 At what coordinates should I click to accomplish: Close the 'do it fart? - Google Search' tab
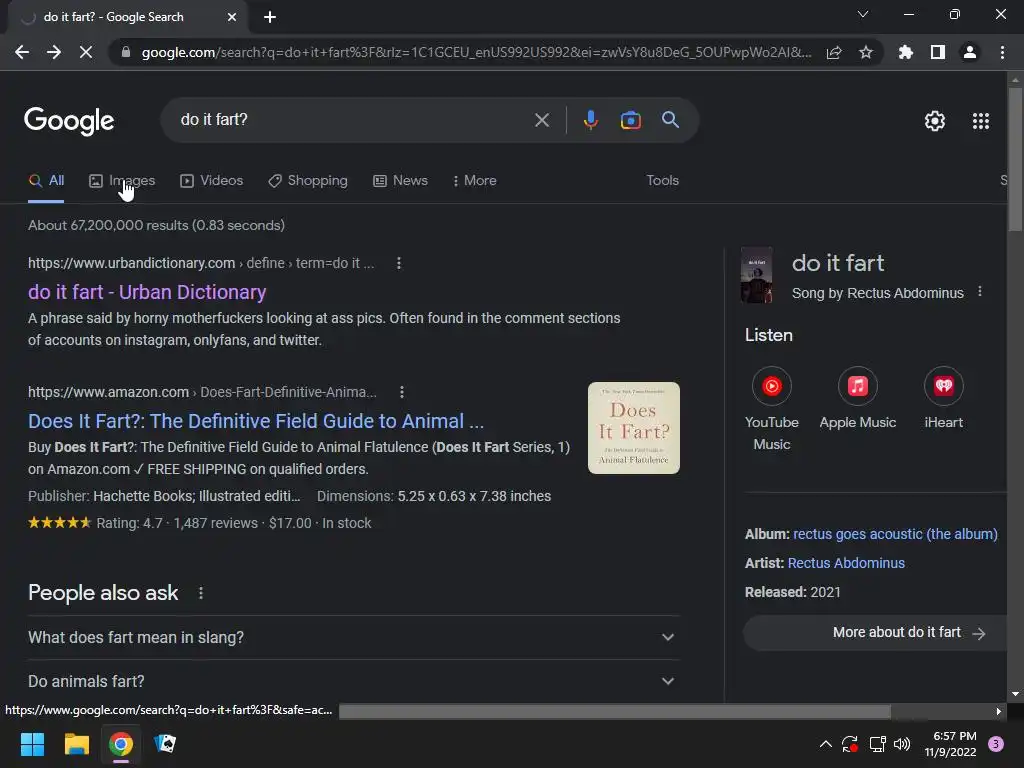(x=232, y=17)
